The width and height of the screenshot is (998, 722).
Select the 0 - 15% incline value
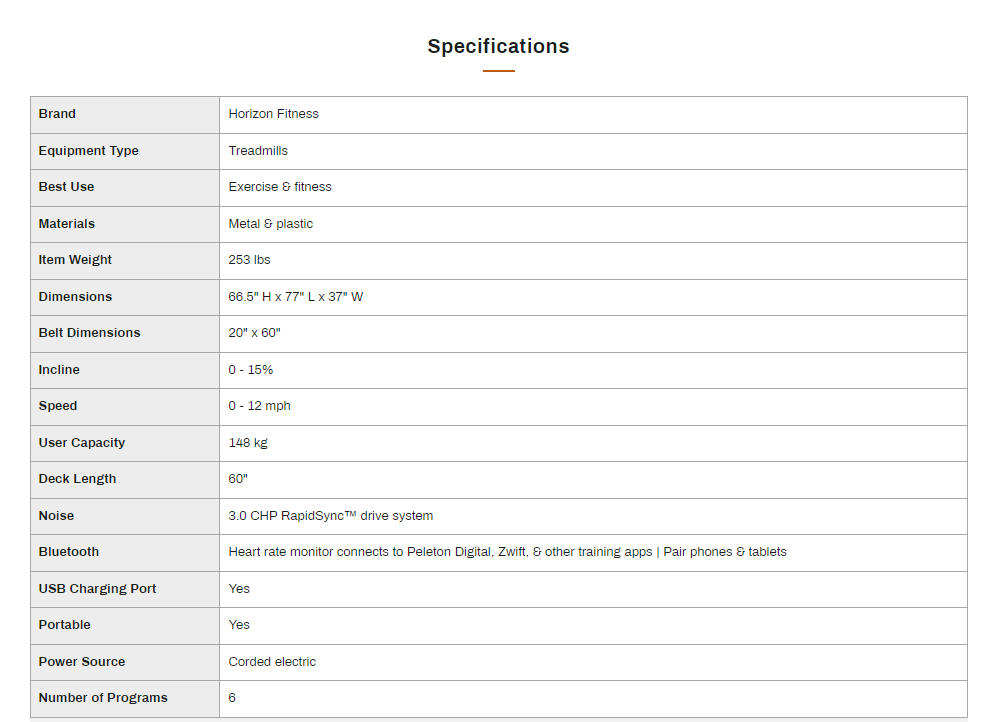pyautogui.click(x=250, y=370)
